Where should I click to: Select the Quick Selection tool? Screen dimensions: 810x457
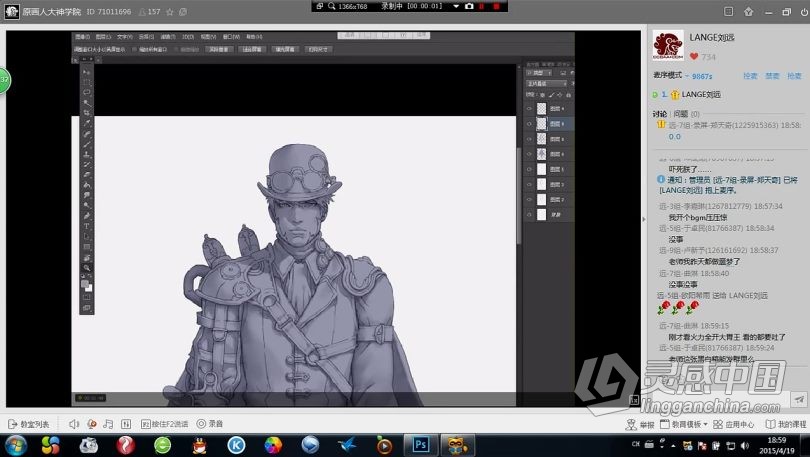click(86, 103)
